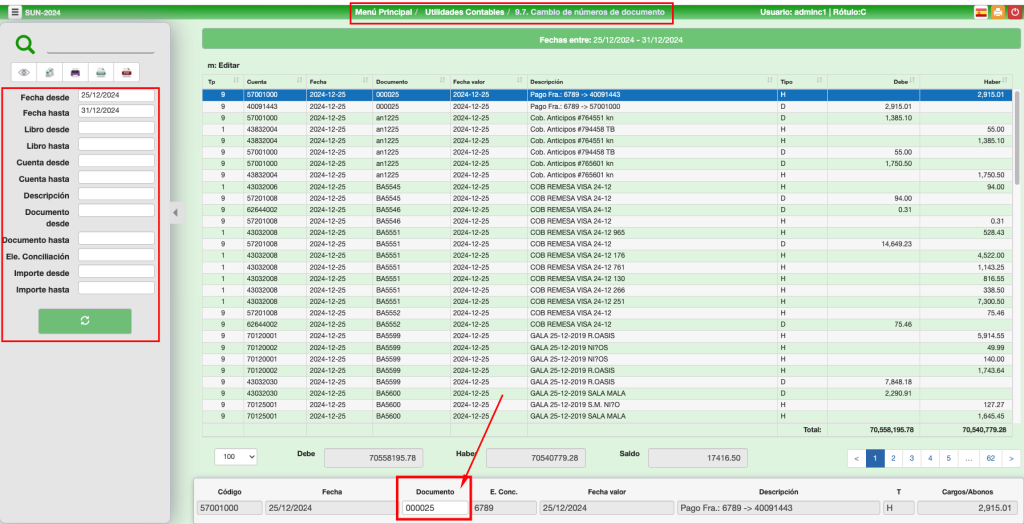The width and height of the screenshot is (1024, 524).
Task: Edit the Documento field showing 000025
Action: (x=435, y=508)
